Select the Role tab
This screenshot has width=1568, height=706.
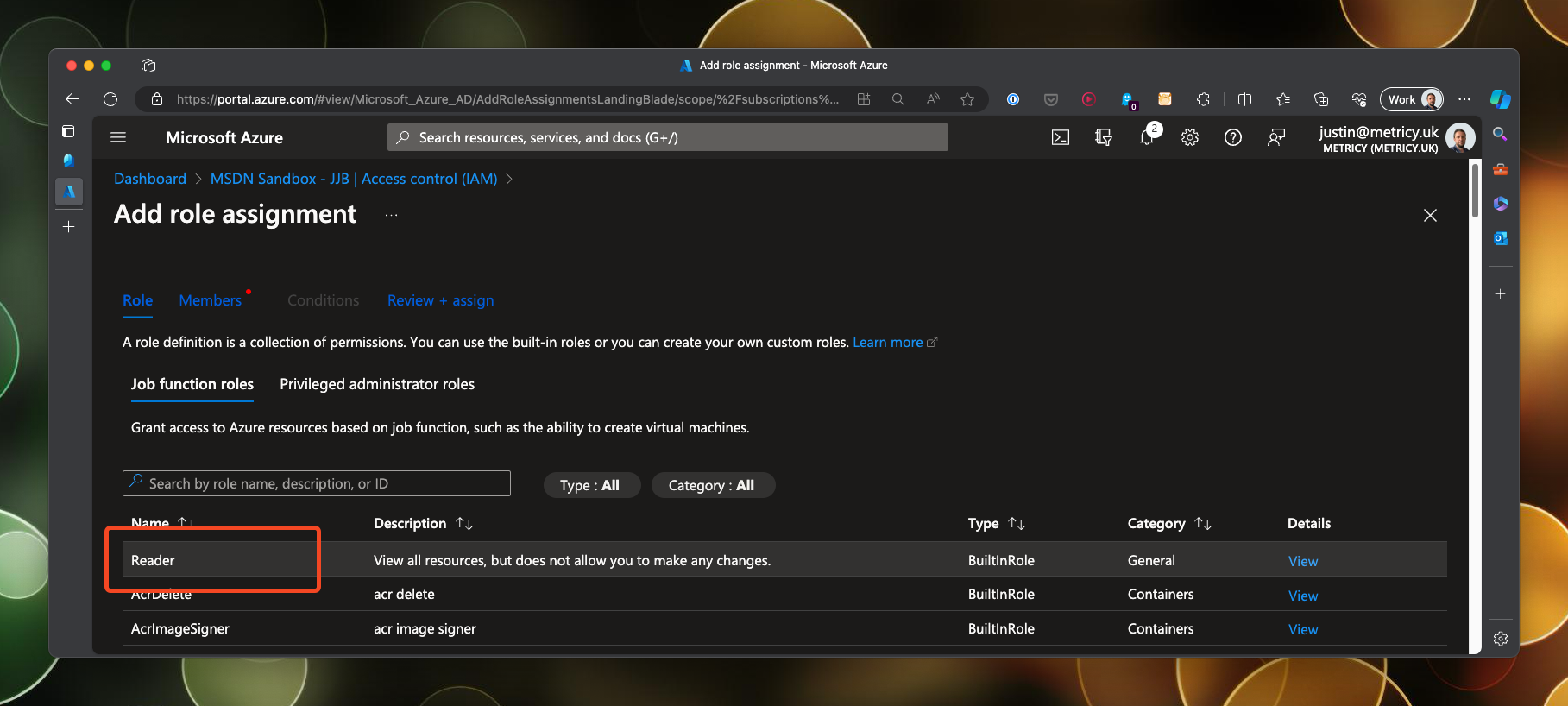(x=137, y=300)
